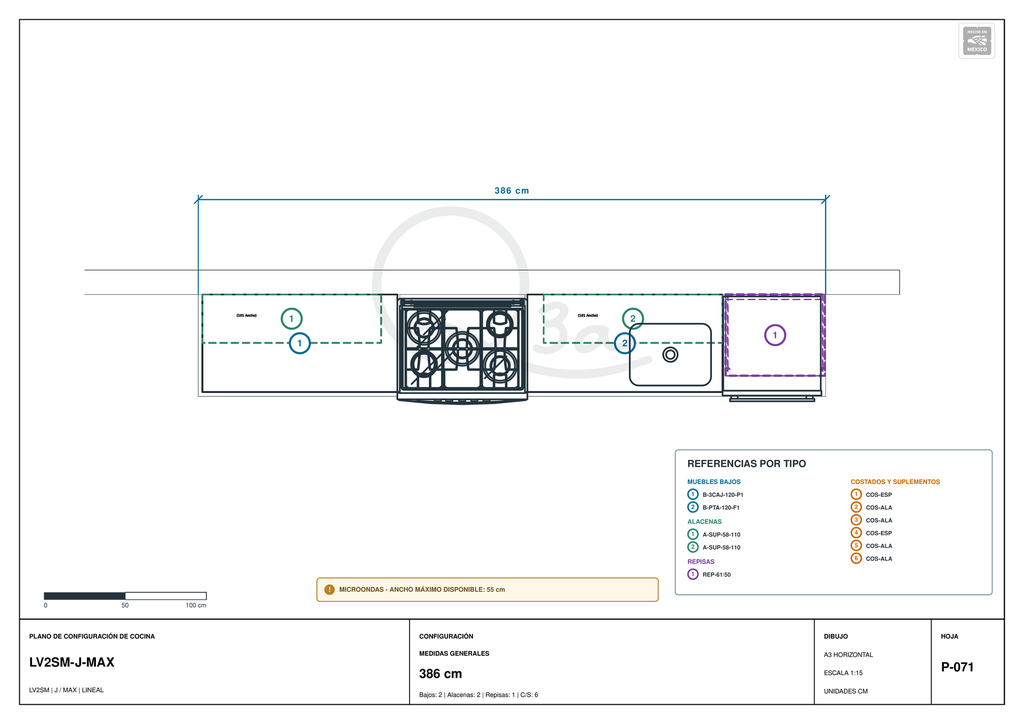This screenshot has width=1024, height=724.
Task: Select purple repisa marker 1 on the plan
Action: tap(775, 335)
